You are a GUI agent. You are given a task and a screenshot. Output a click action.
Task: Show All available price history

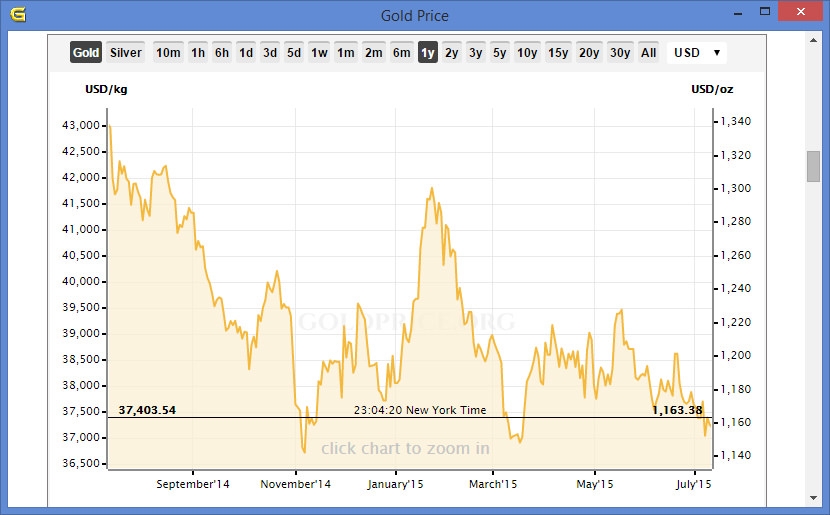[x=648, y=52]
